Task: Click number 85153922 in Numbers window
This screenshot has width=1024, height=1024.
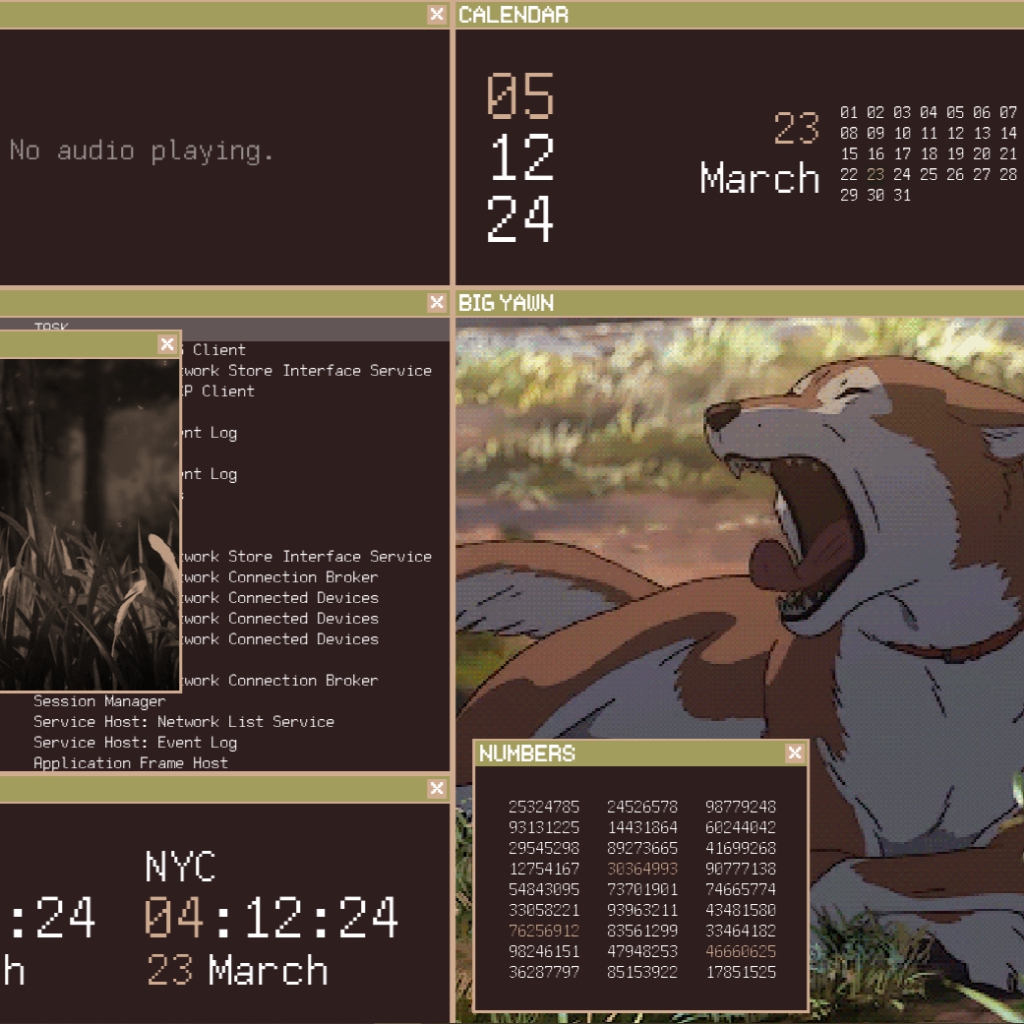Action: click(x=643, y=972)
